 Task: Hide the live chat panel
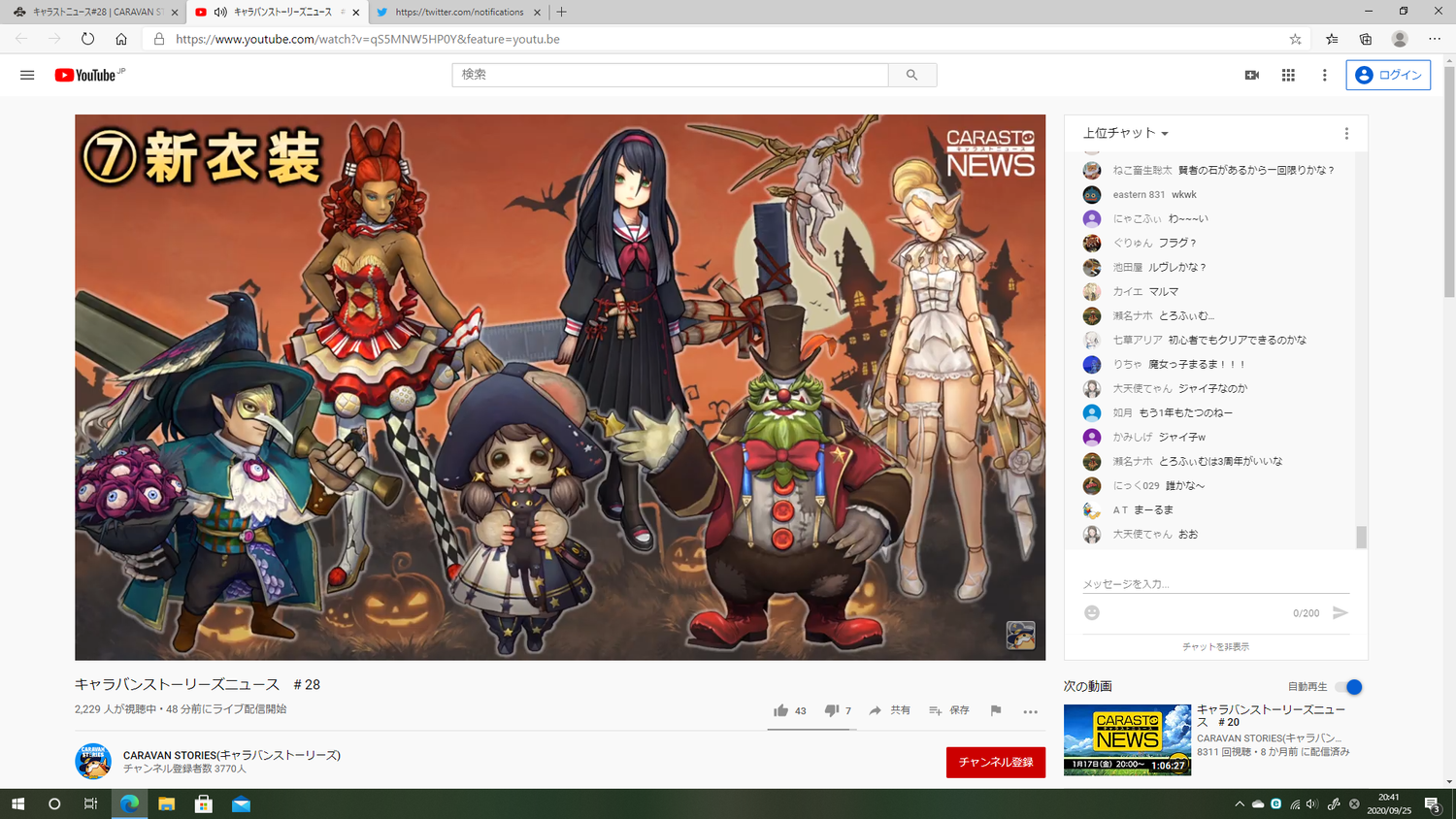pos(1215,646)
